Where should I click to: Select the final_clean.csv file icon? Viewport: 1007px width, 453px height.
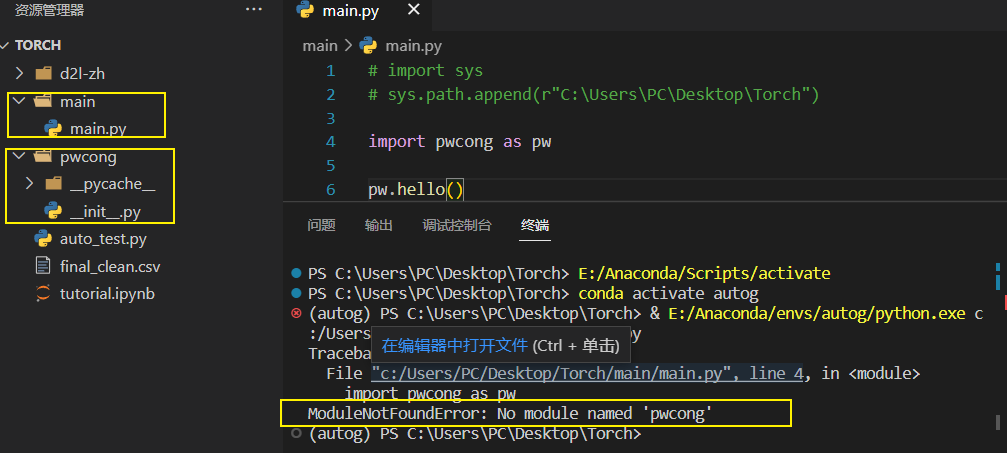[43, 266]
